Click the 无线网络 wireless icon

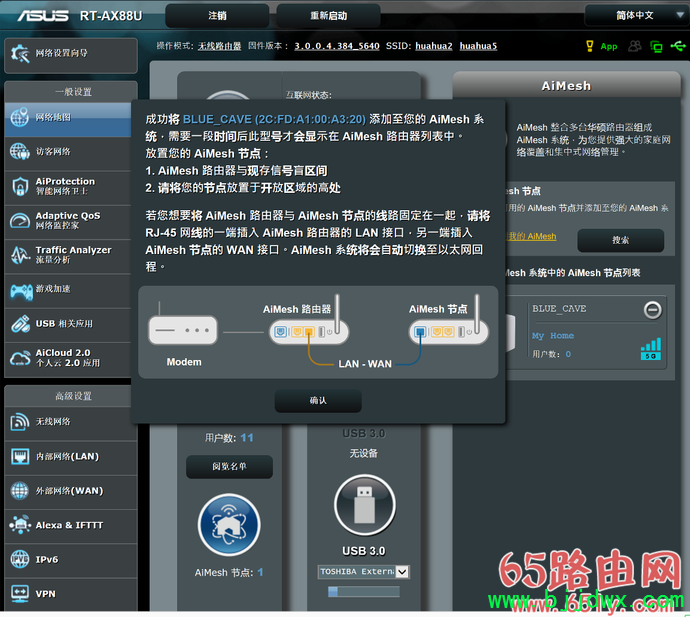point(19,422)
